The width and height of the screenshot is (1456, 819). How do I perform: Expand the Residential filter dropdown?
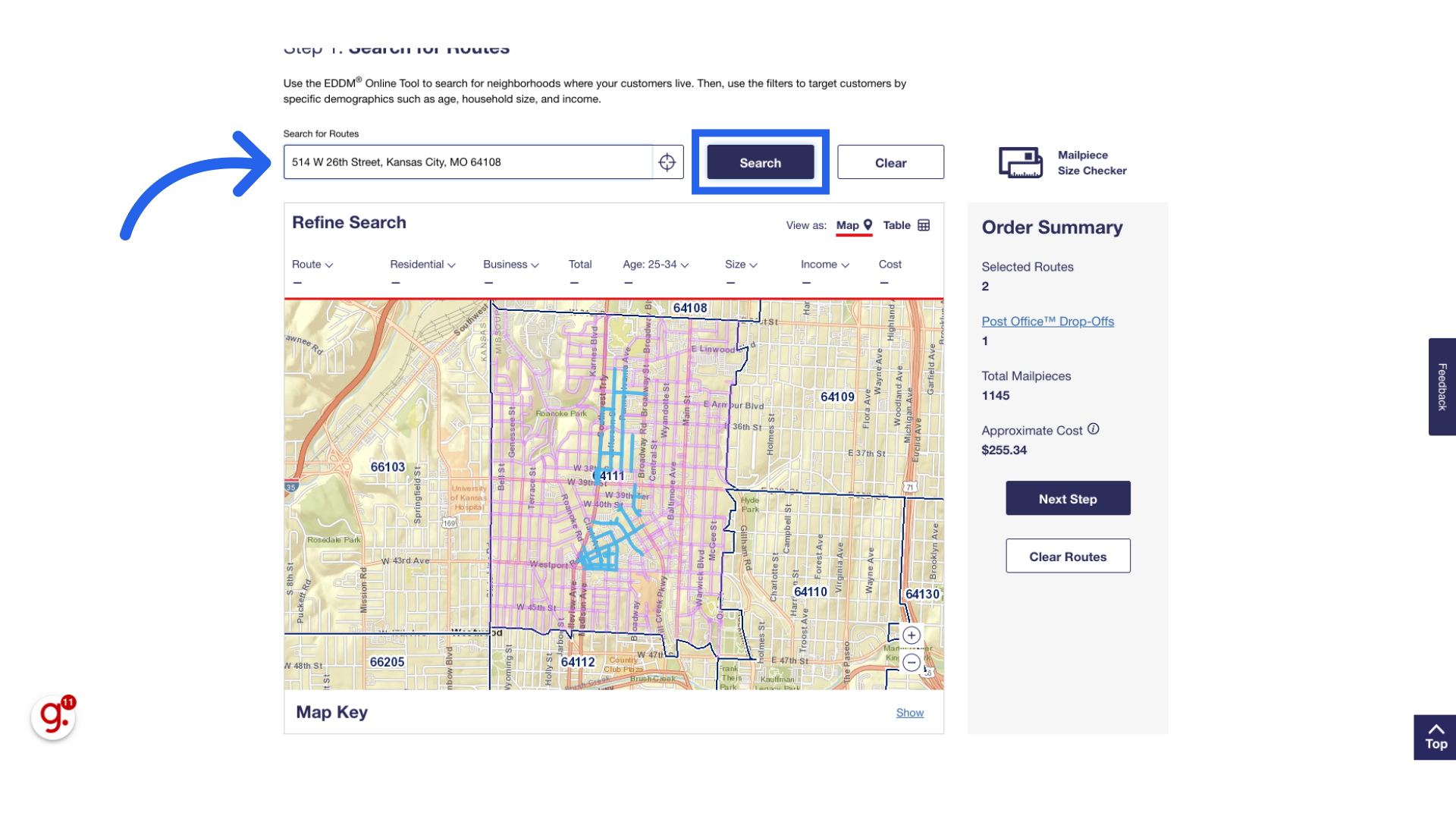422,265
